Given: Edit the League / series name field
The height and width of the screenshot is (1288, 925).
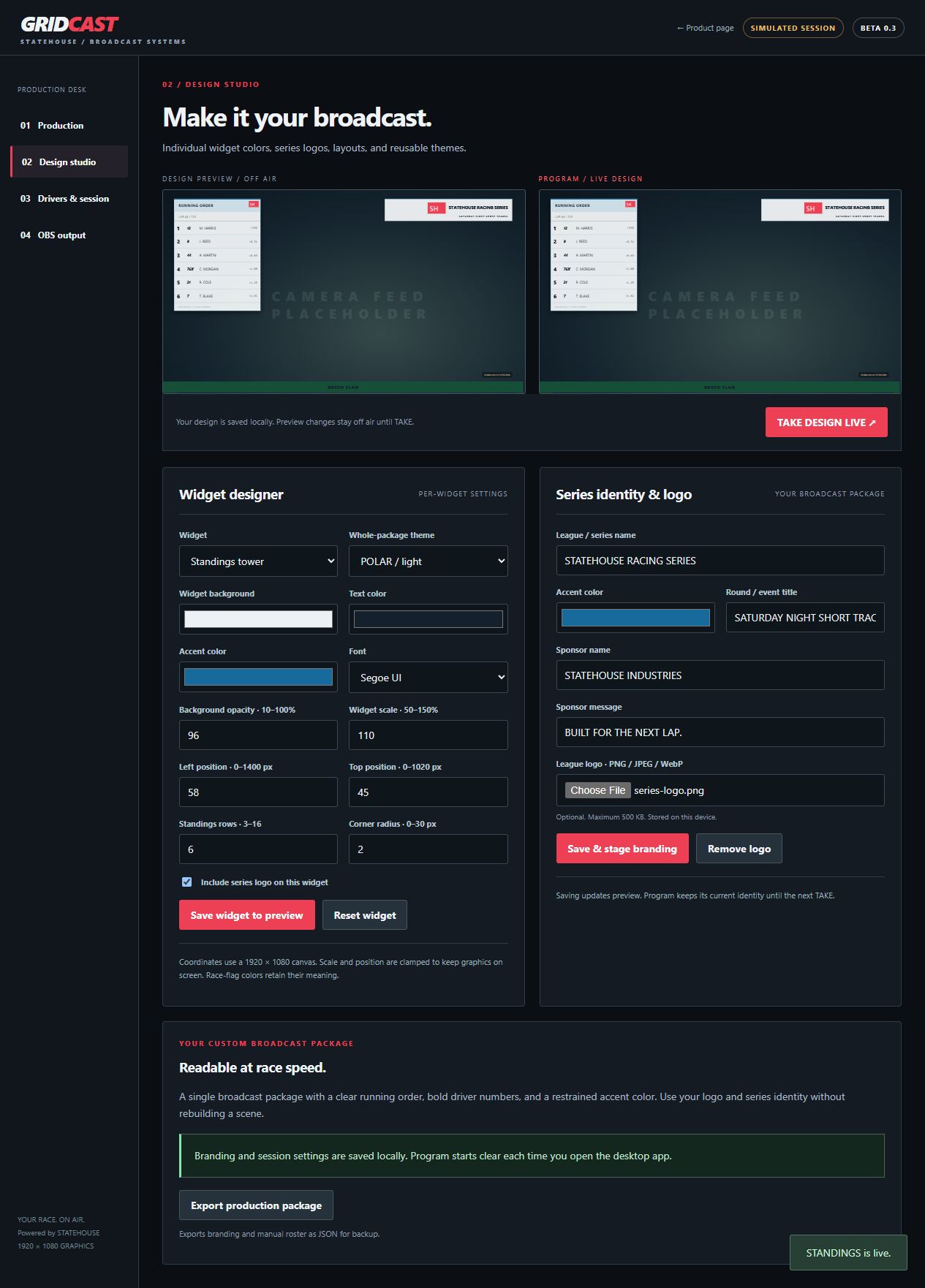Looking at the screenshot, I should pyautogui.click(x=720, y=561).
